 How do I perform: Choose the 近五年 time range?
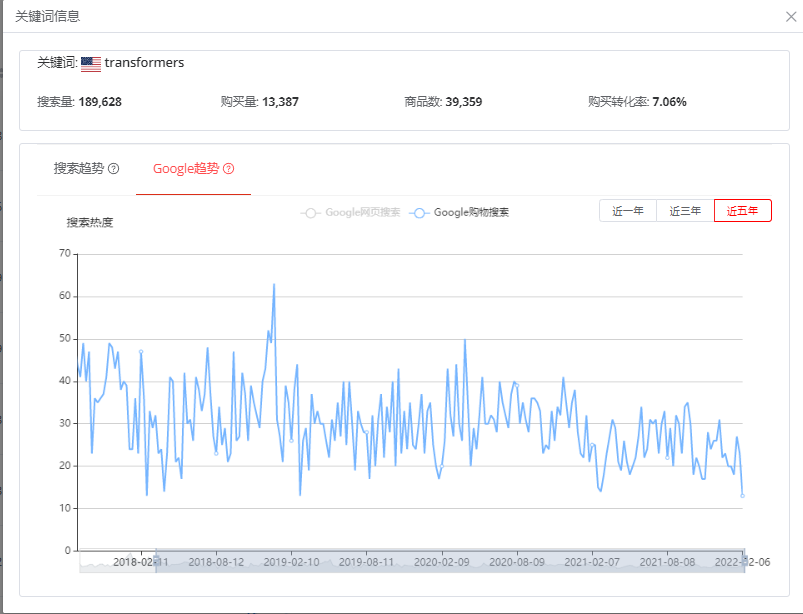[x=742, y=211]
